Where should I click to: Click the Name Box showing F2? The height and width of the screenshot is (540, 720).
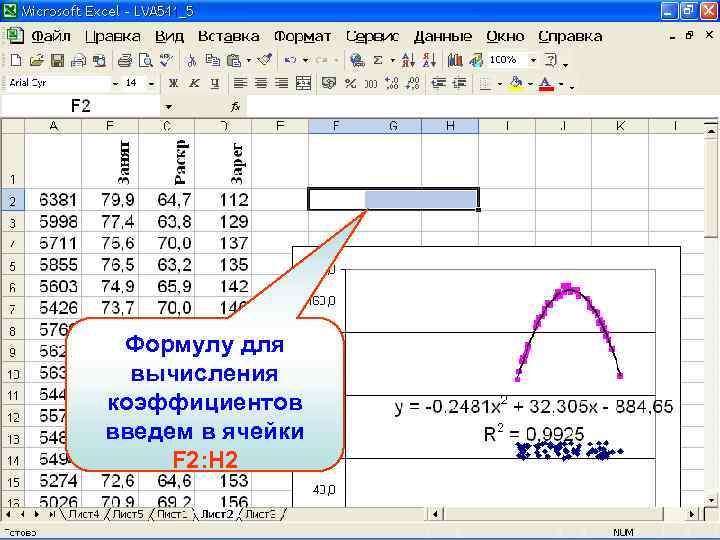81,107
